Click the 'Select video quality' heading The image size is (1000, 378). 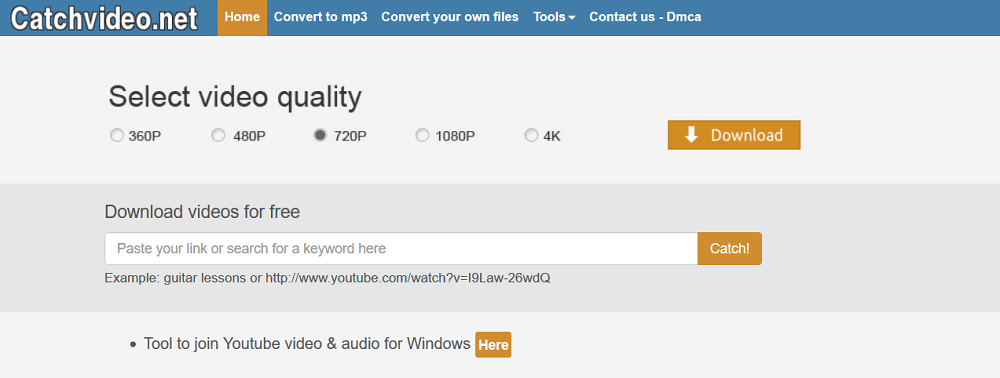click(235, 97)
